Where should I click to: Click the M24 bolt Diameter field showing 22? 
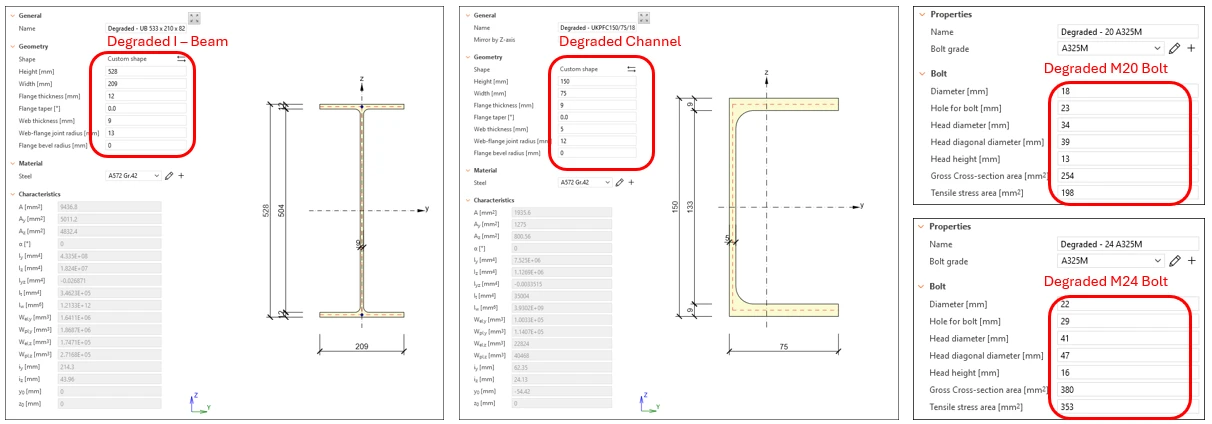point(1128,304)
